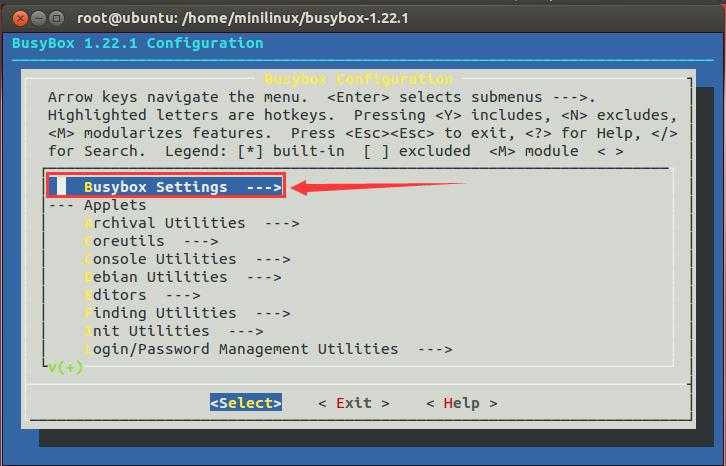This screenshot has height=466, width=726.
Task: Open the Editors submenu
Action: (x=142, y=295)
